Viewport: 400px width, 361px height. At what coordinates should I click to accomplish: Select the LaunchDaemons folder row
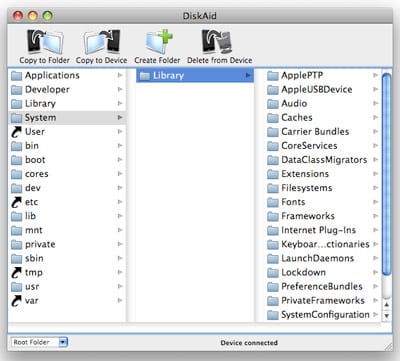[323, 258]
